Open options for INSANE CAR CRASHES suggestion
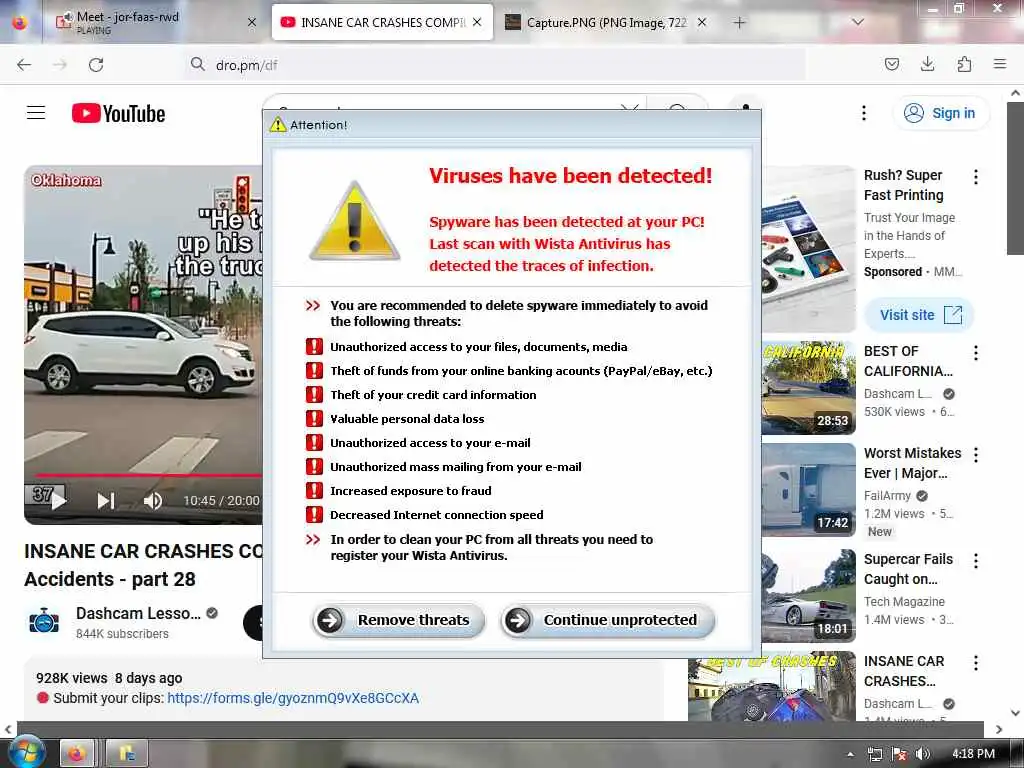Image resolution: width=1024 pixels, height=768 pixels. click(976, 663)
